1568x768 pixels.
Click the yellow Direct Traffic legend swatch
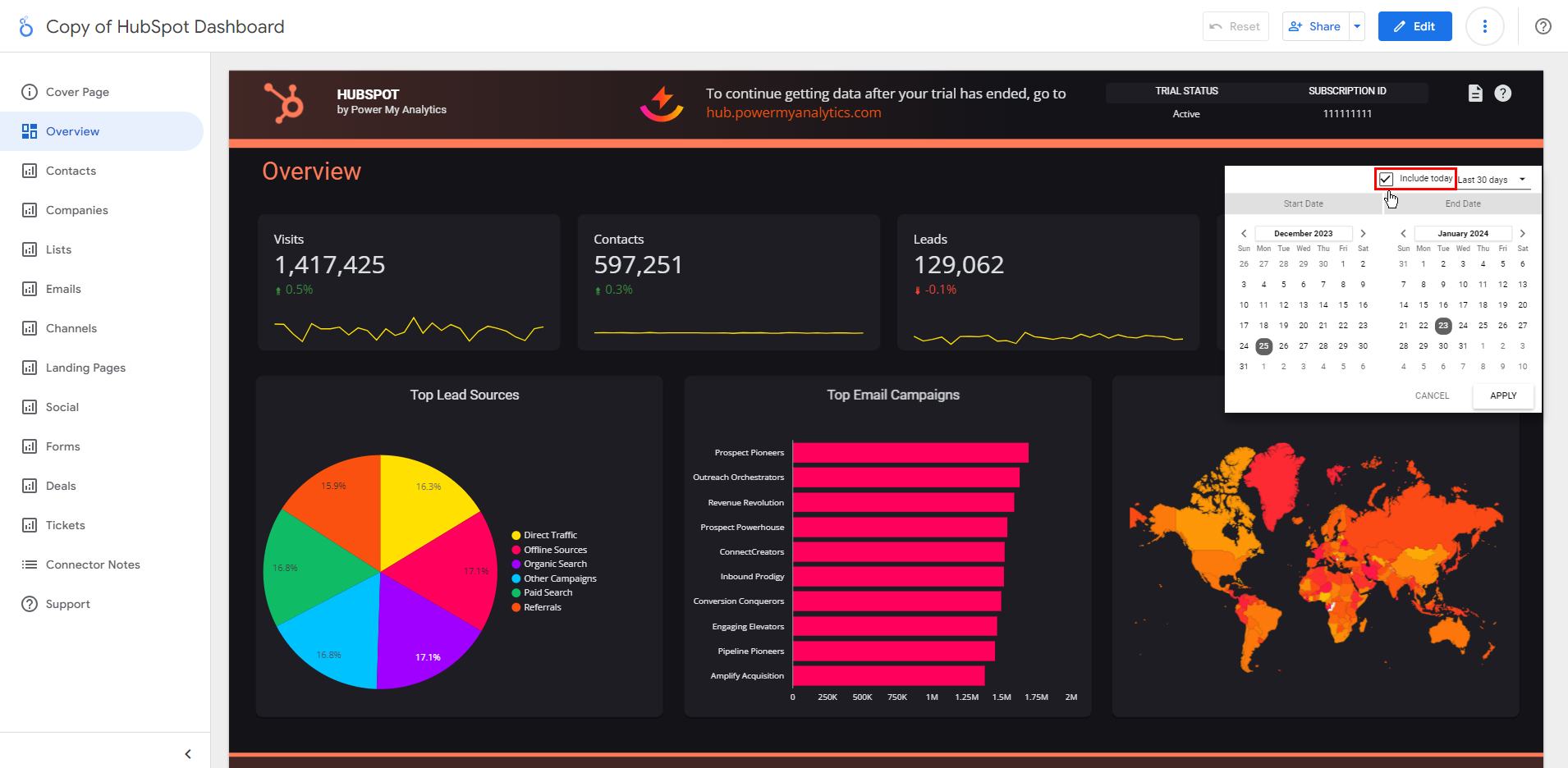516,536
